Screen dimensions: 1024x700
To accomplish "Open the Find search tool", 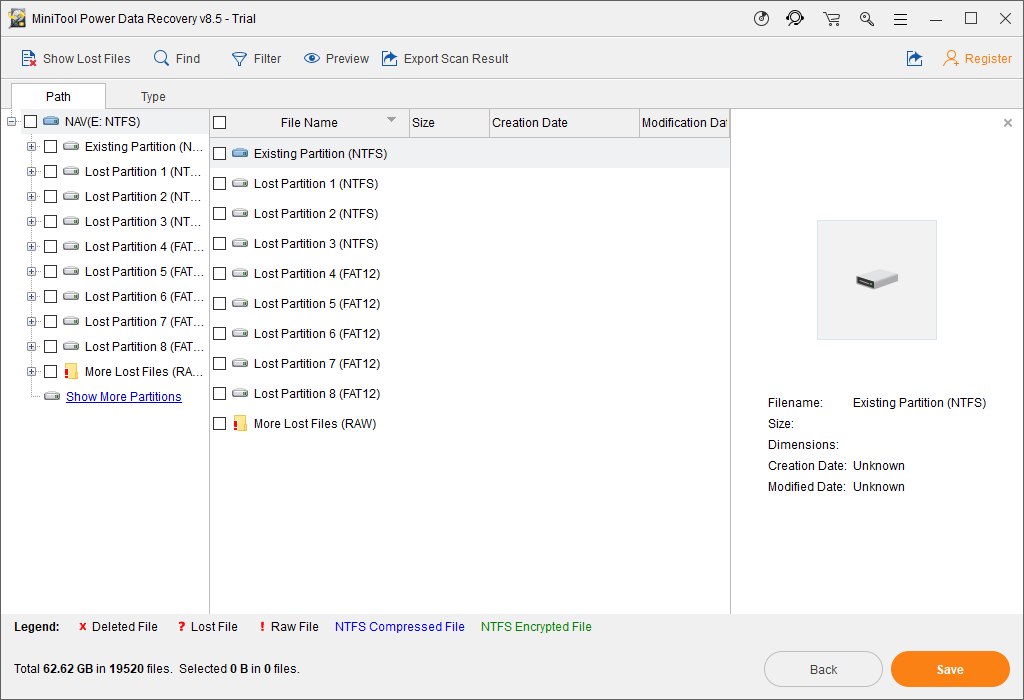I will [x=162, y=59].
